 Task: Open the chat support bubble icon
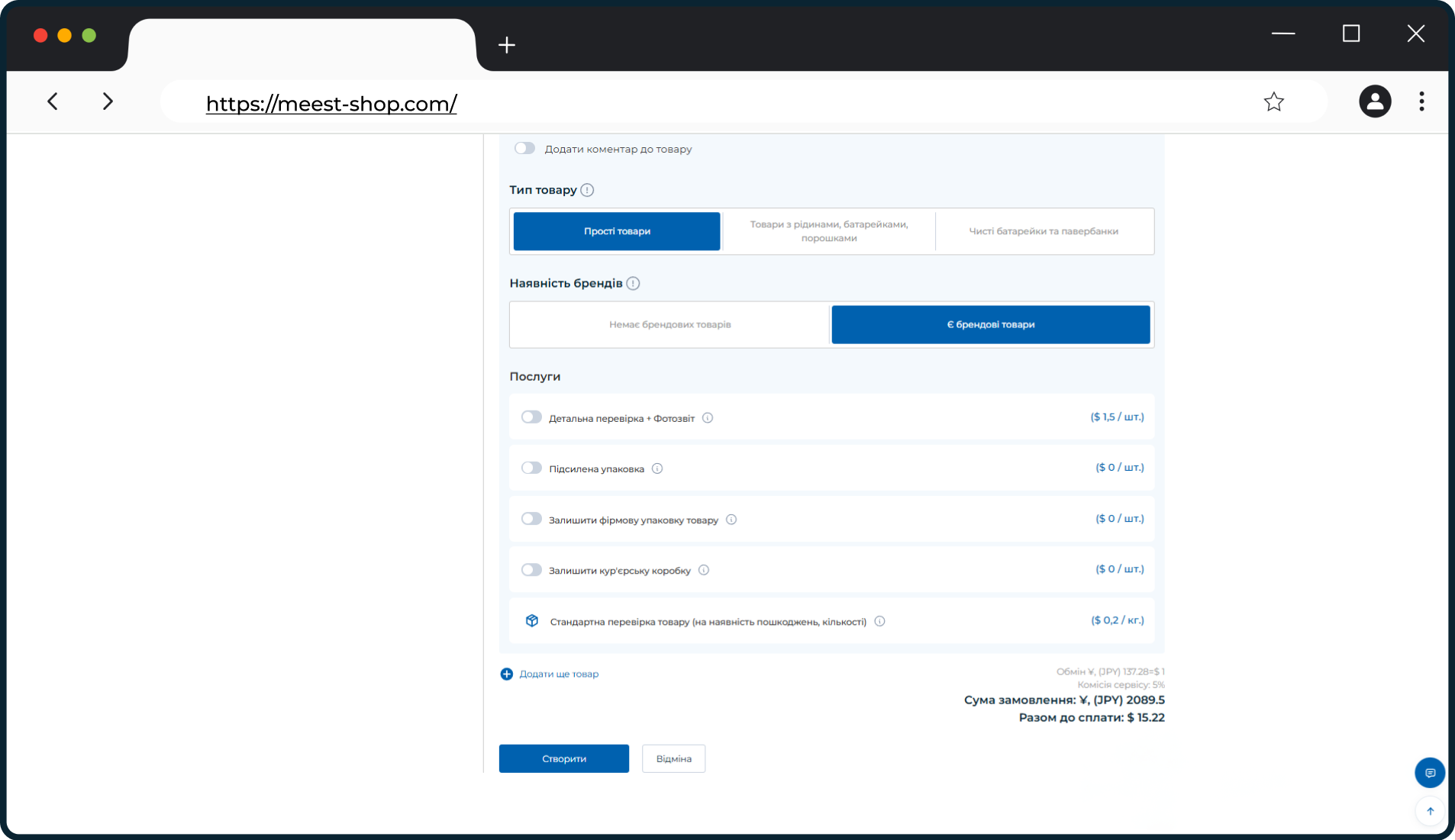[x=1430, y=773]
